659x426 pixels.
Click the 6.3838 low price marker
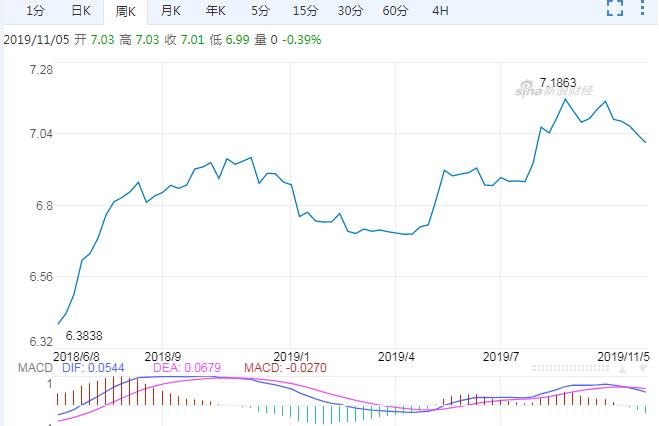click(x=83, y=335)
